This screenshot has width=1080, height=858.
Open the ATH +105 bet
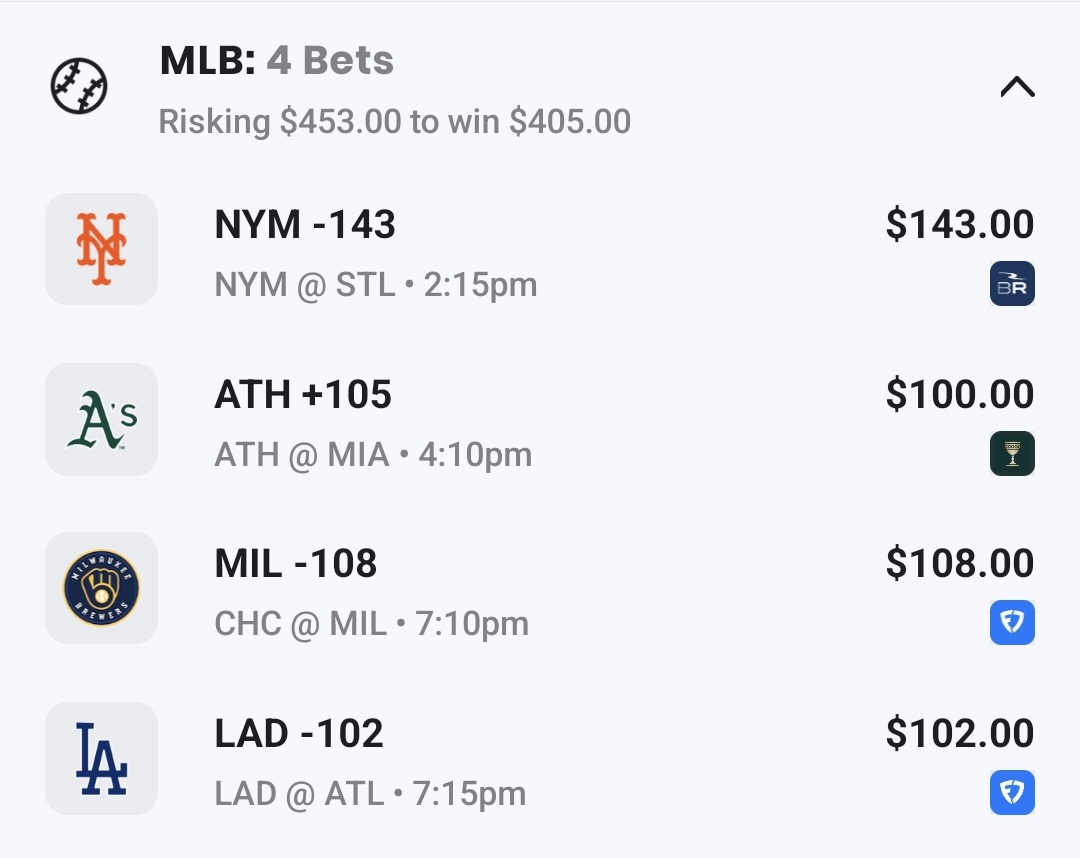pos(303,395)
